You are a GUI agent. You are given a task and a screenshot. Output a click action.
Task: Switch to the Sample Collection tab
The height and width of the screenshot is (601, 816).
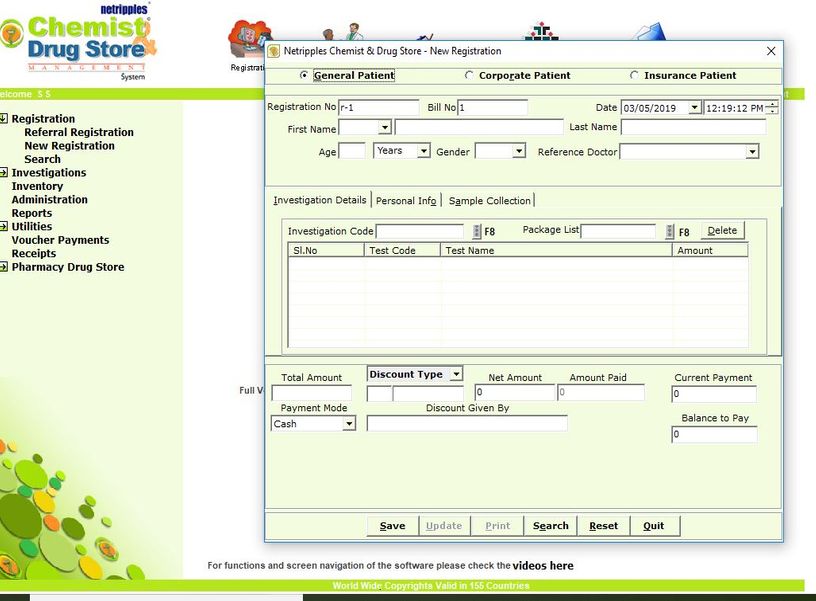(x=490, y=200)
